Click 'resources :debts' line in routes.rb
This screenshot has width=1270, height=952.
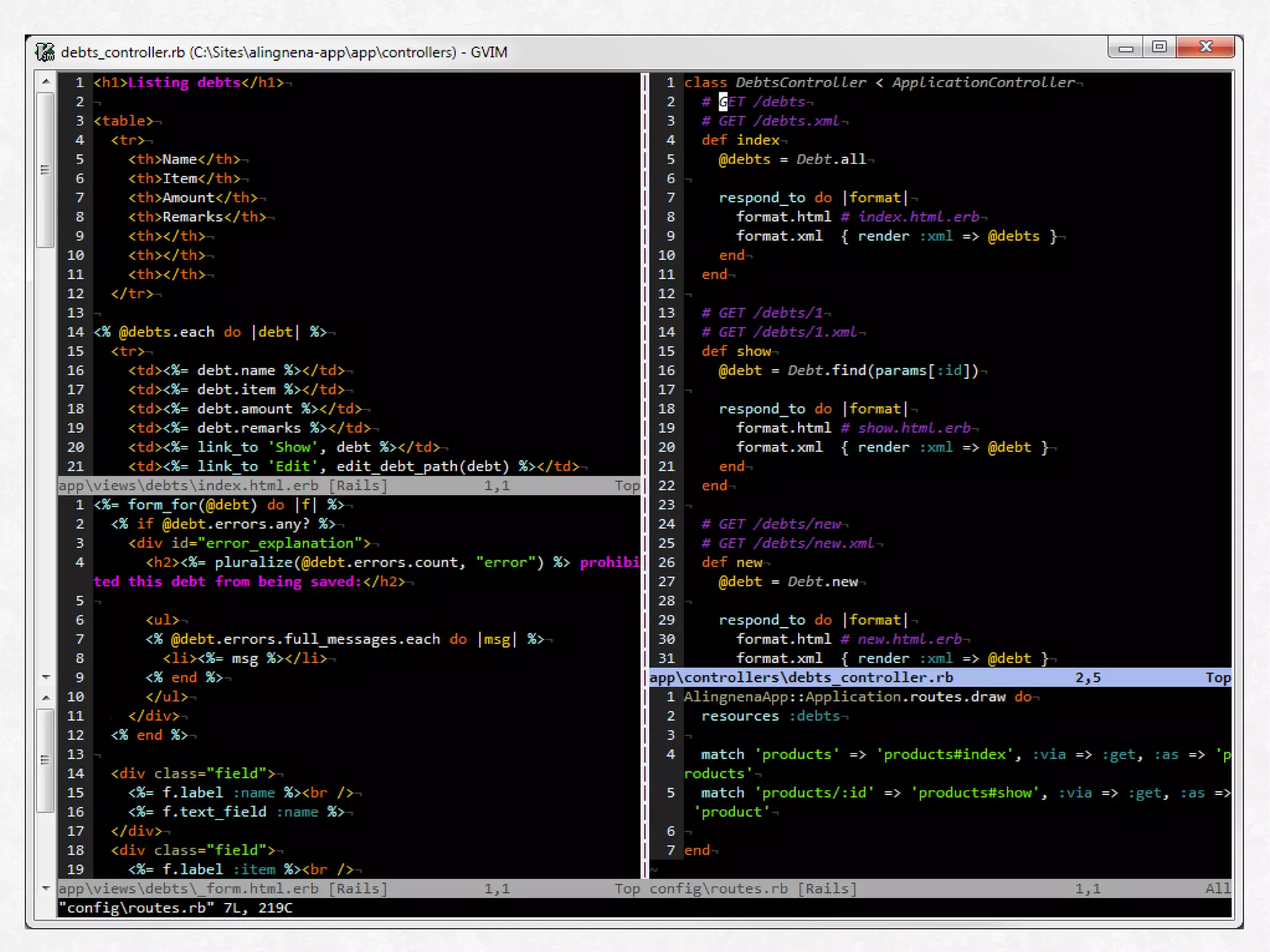(770, 716)
